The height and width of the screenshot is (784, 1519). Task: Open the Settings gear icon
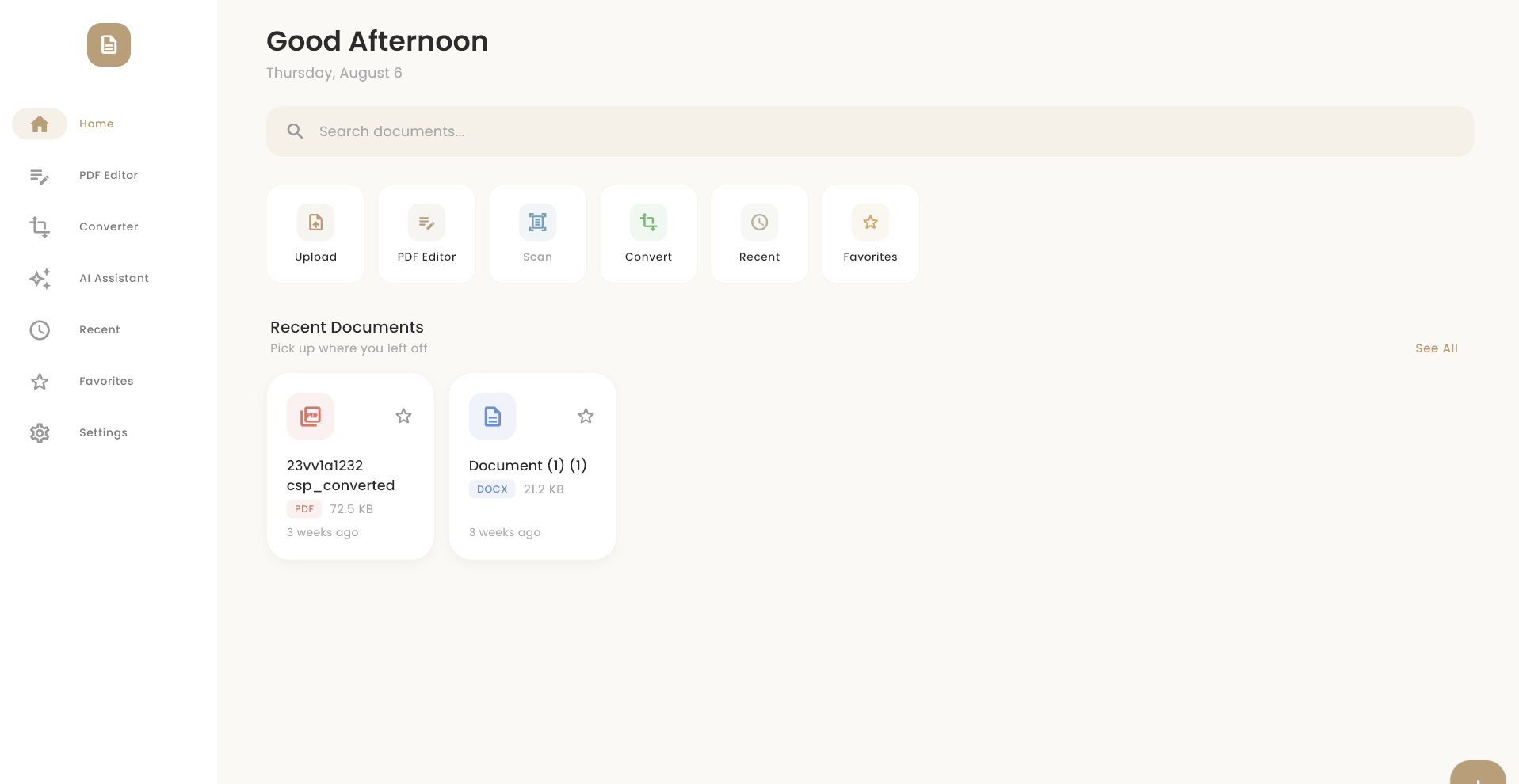click(x=40, y=433)
